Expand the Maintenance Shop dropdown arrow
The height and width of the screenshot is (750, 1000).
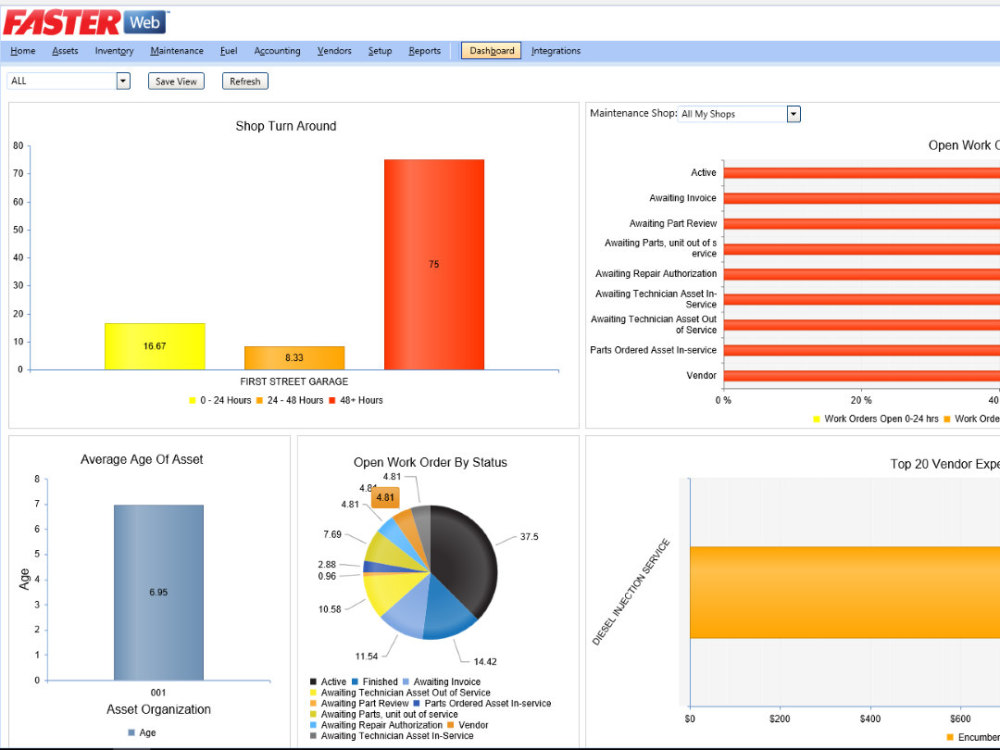[793, 114]
